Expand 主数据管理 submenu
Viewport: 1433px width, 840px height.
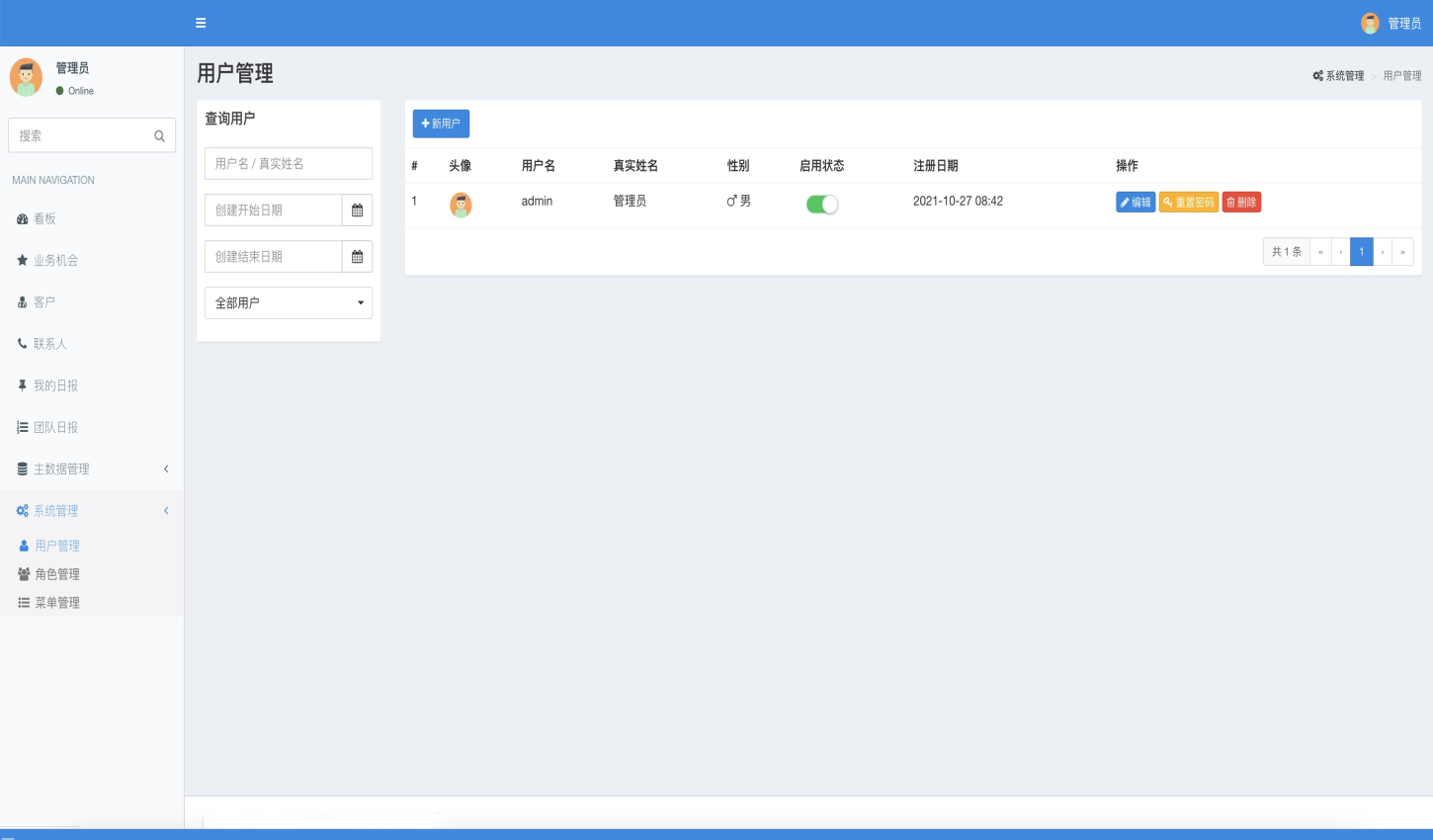click(92, 468)
